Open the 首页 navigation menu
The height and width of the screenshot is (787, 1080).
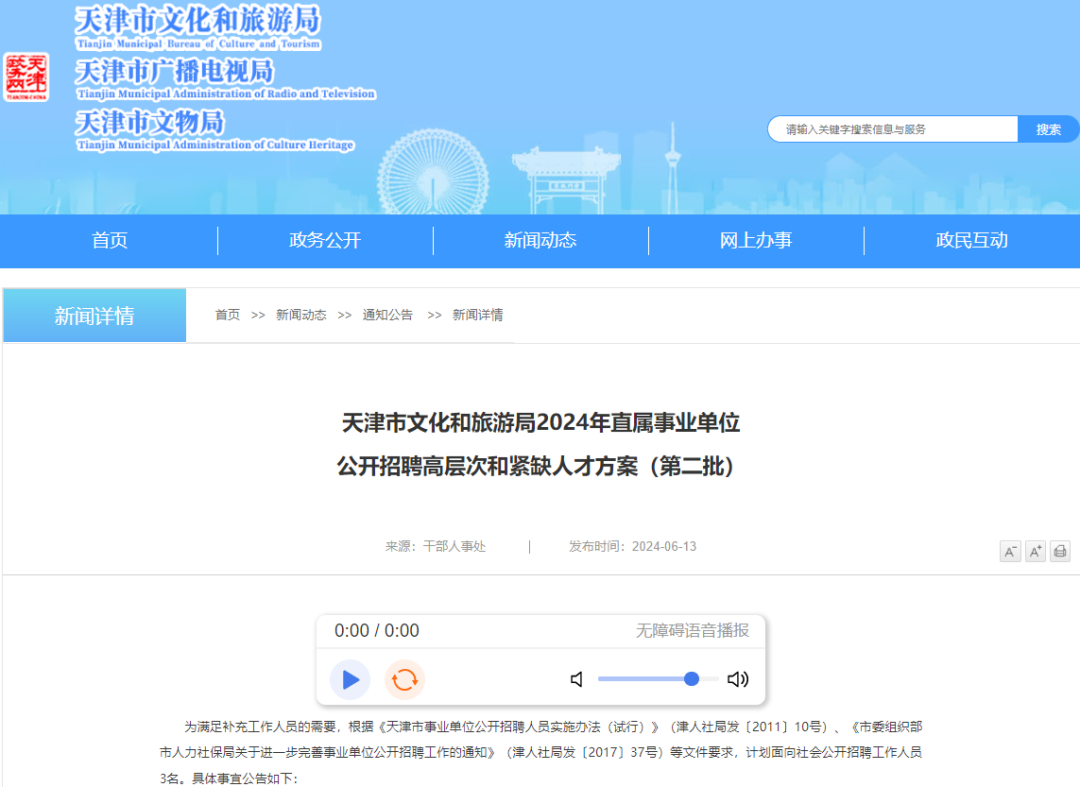(x=108, y=240)
